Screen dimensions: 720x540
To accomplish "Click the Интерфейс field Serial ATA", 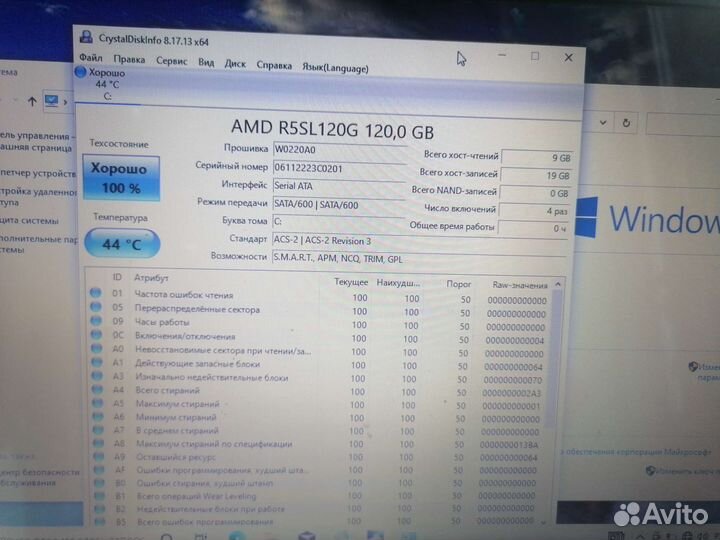I will pyautogui.click(x=339, y=186).
